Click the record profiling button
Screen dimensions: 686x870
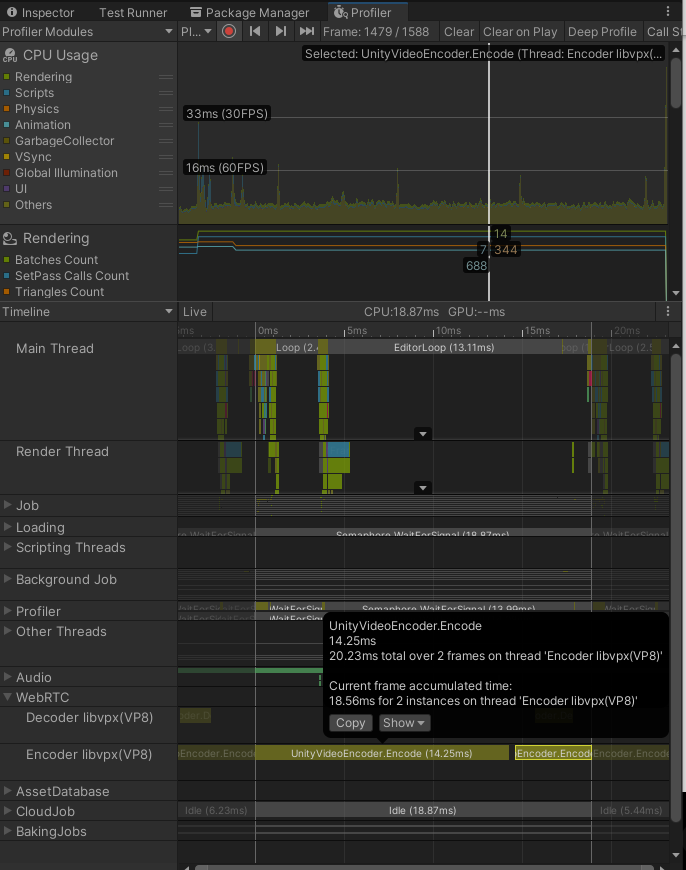[229, 32]
